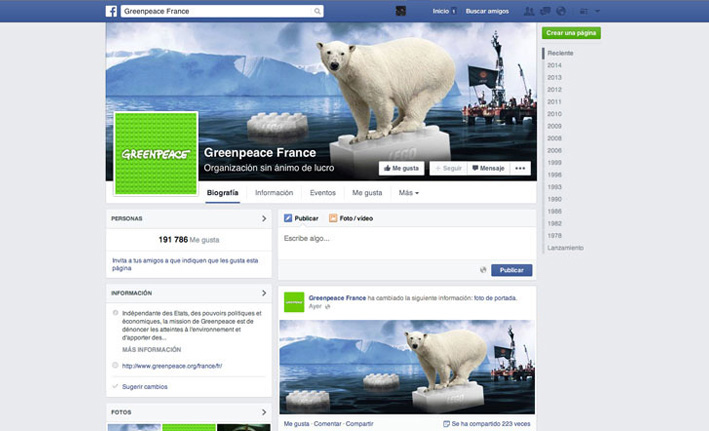Jump to Reciente in timeline
The height and width of the screenshot is (431, 709).
coord(560,53)
